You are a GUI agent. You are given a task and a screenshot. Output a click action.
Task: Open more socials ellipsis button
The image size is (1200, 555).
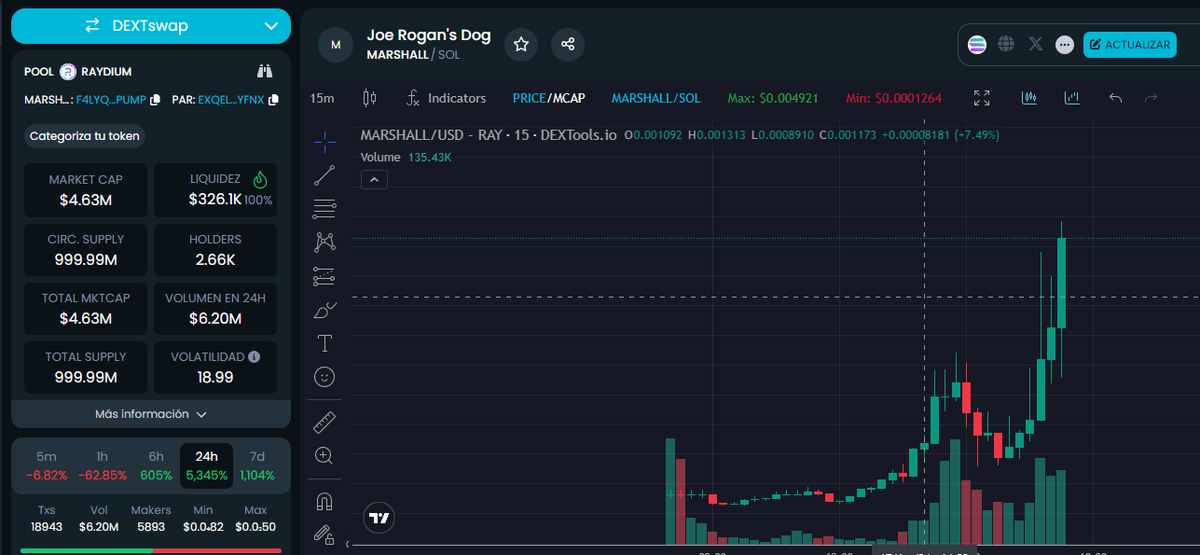[x=1064, y=44]
